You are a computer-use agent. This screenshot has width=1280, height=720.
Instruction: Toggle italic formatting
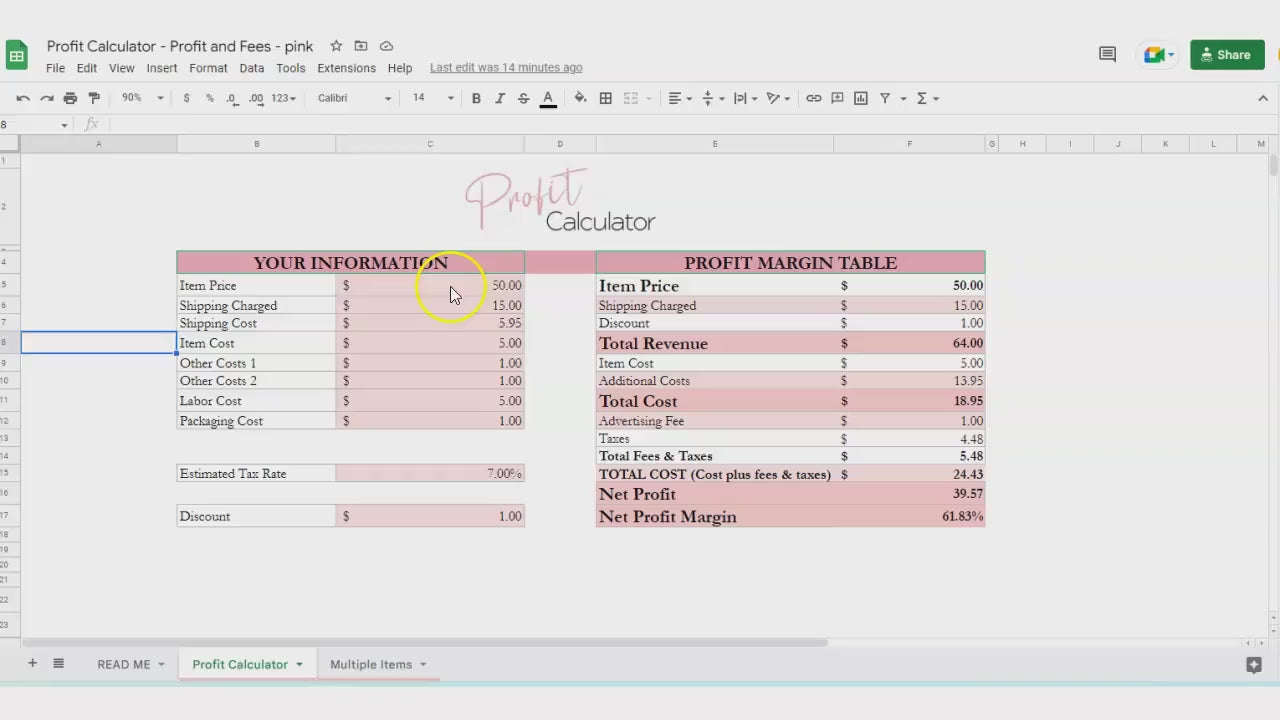(x=499, y=98)
